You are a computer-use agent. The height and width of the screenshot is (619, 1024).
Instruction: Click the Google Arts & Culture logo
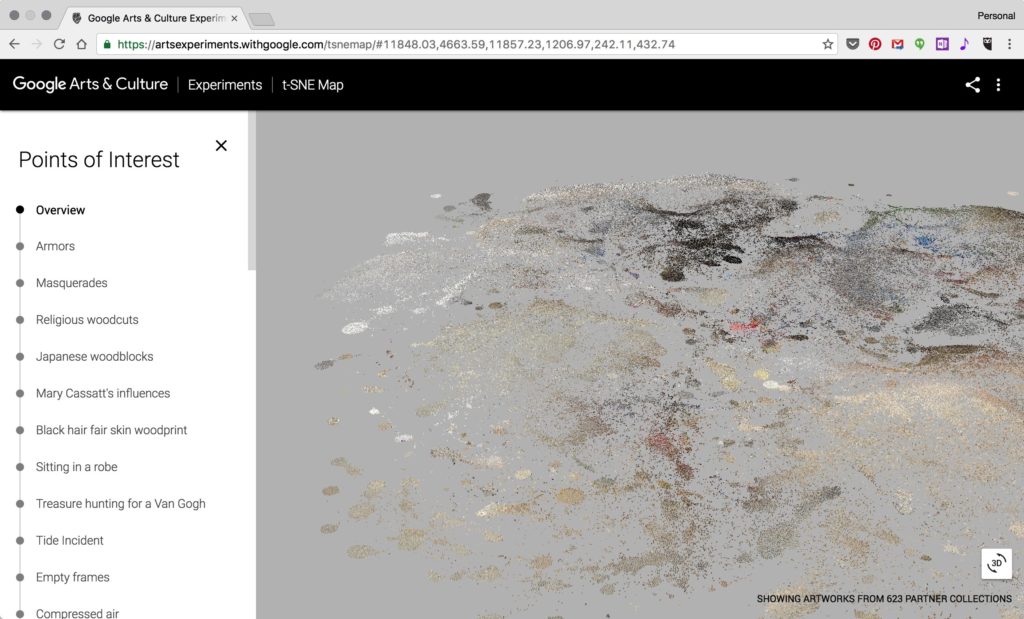pos(90,85)
